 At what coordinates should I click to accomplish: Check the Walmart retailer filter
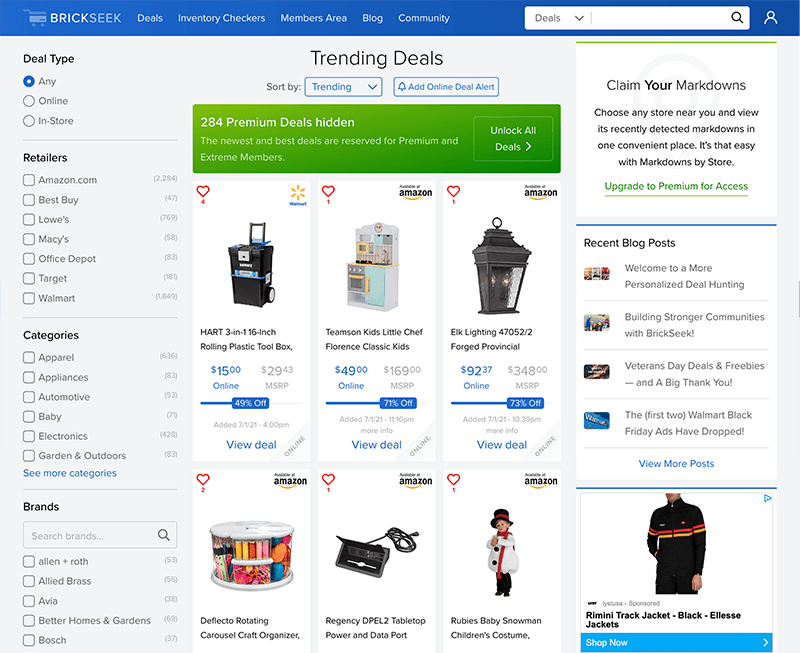(29, 298)
